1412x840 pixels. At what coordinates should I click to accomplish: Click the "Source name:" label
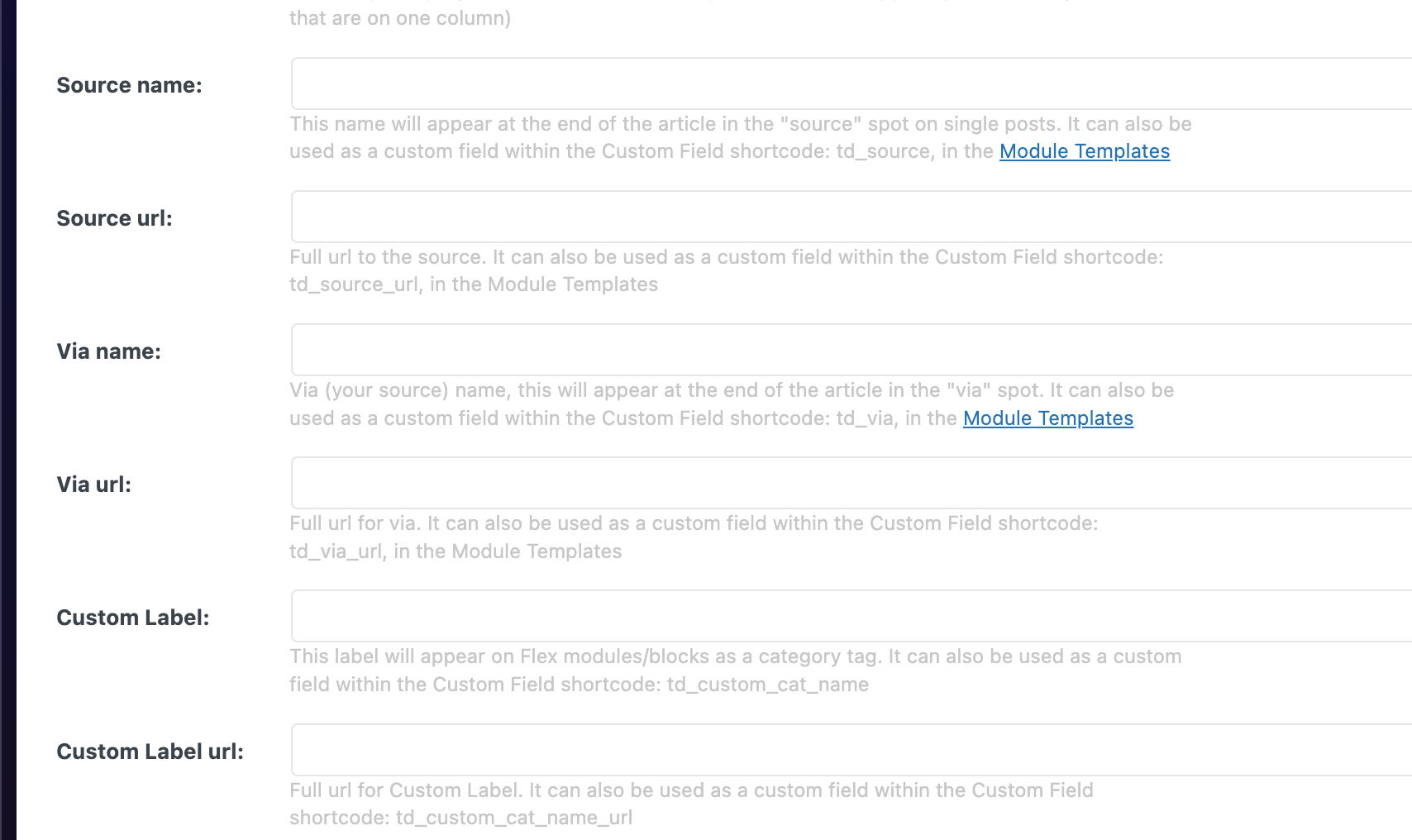(x=129, y=85)
